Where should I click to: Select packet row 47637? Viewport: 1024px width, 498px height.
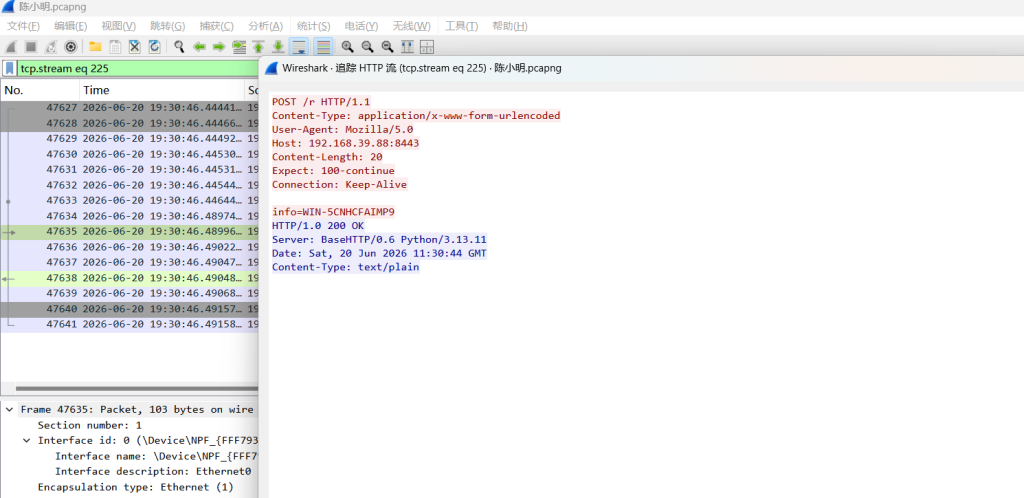[x=129, y=262]
